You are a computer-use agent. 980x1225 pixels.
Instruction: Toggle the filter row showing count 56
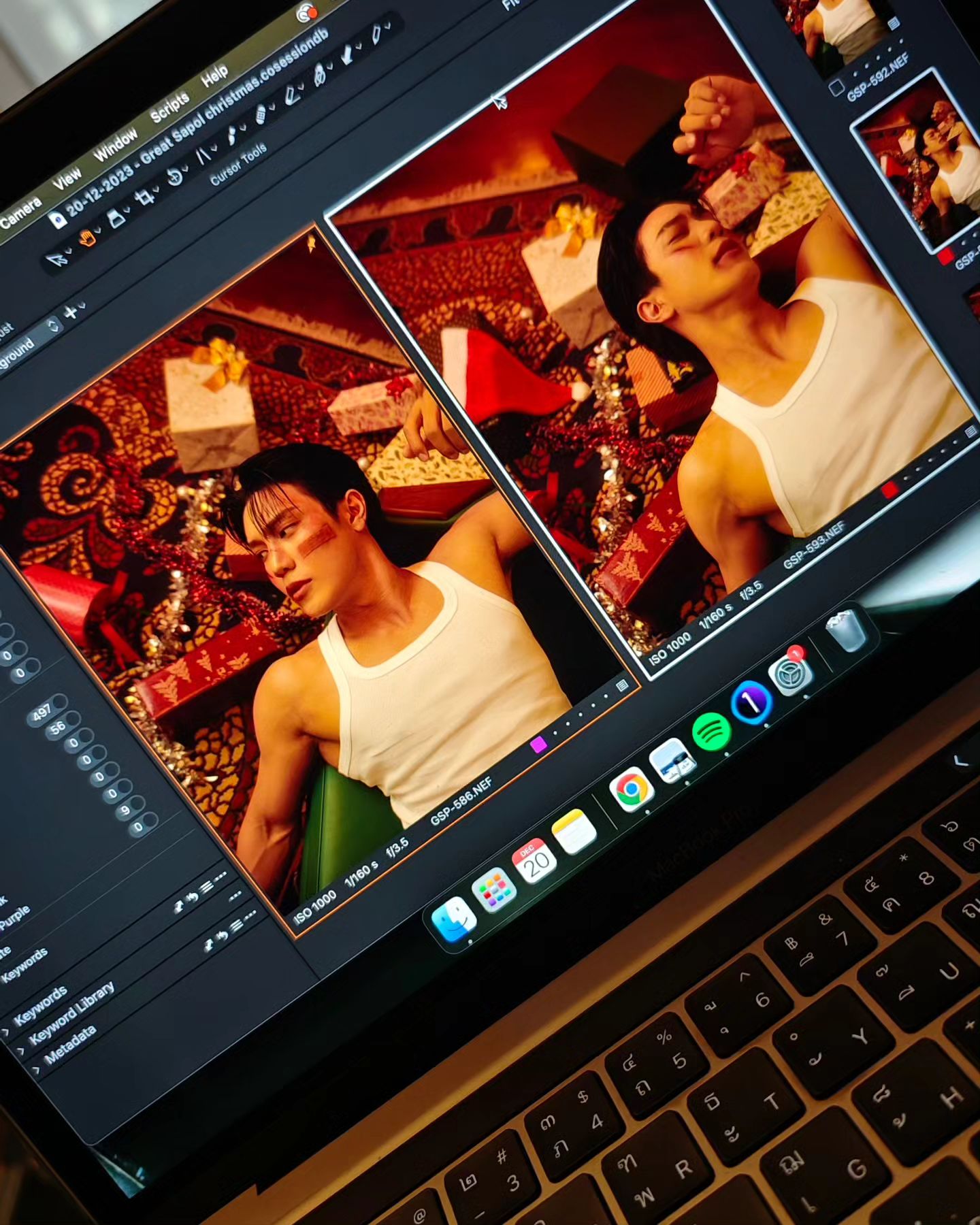[x=63, y=725]
